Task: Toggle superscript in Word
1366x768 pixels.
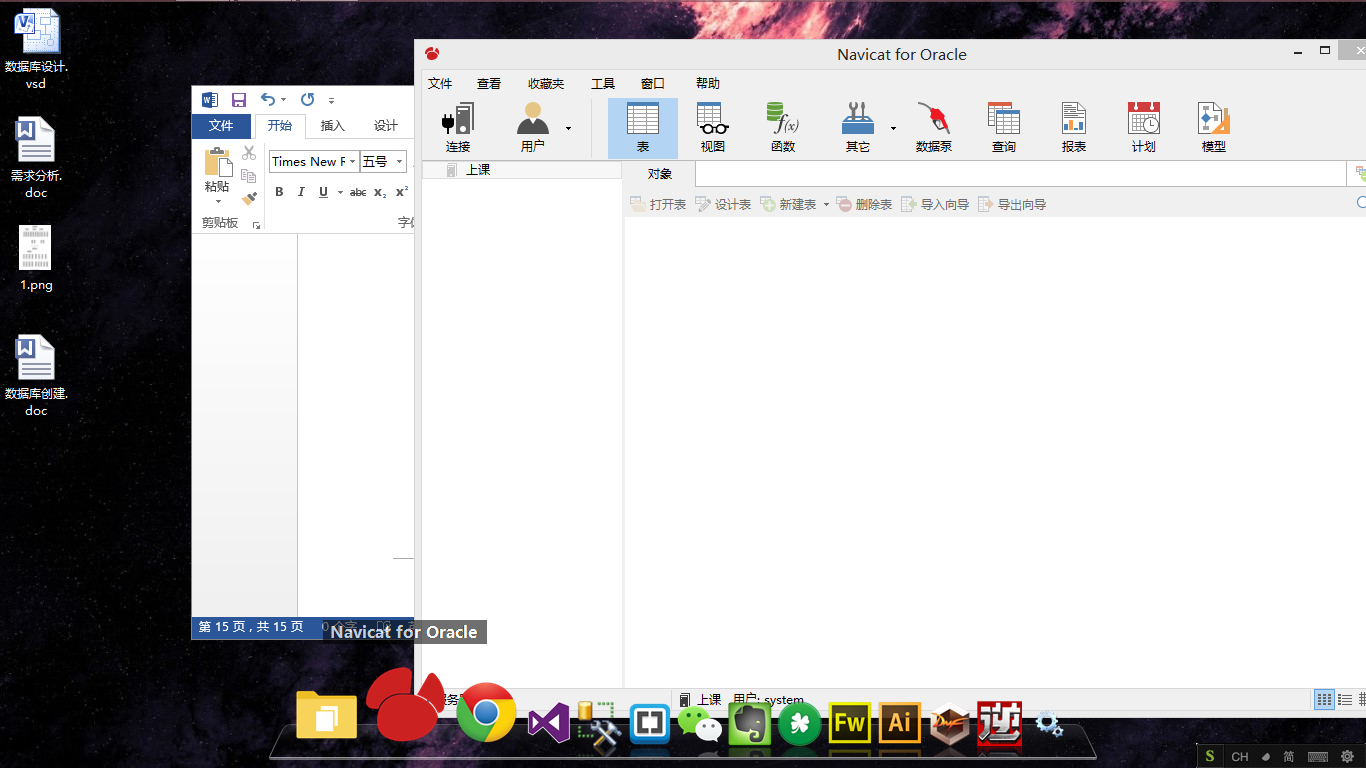Action: (402, 192)
